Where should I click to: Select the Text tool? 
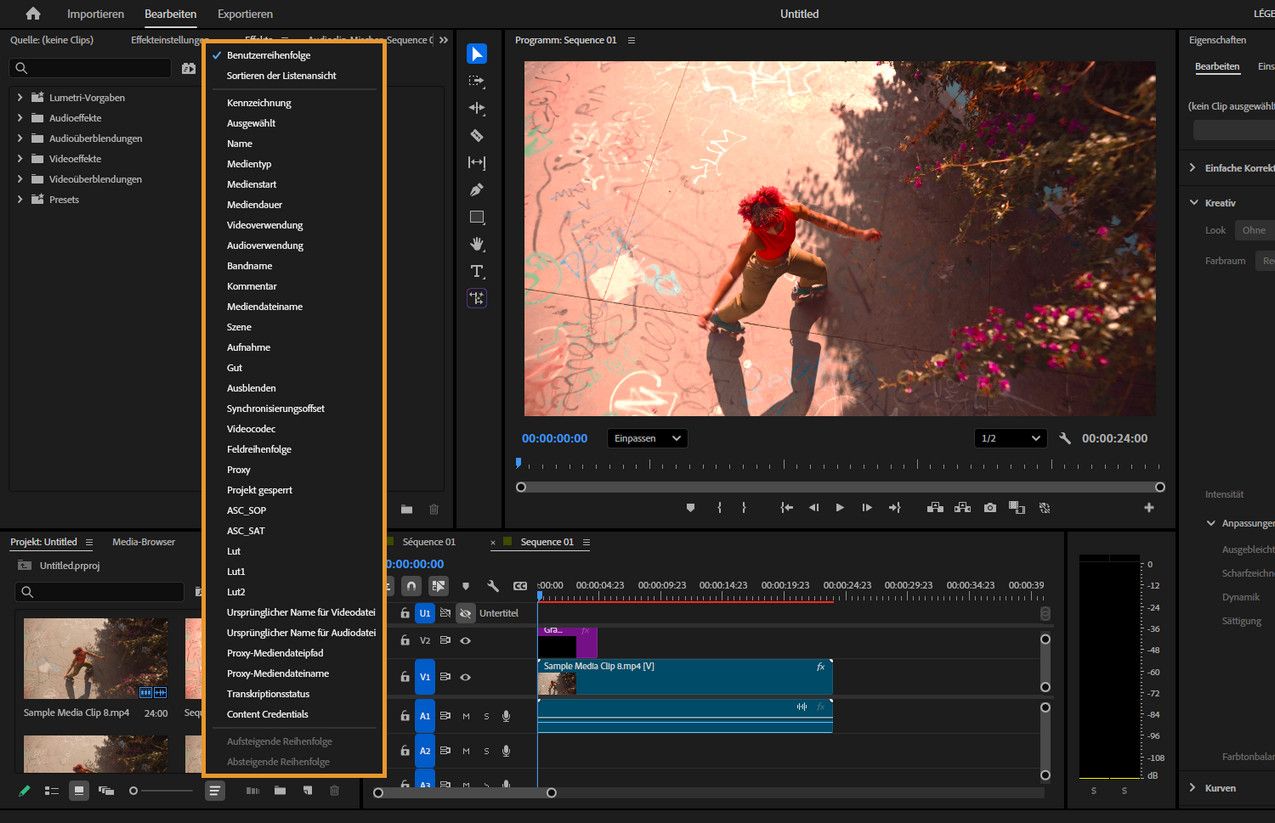(477, 271)
